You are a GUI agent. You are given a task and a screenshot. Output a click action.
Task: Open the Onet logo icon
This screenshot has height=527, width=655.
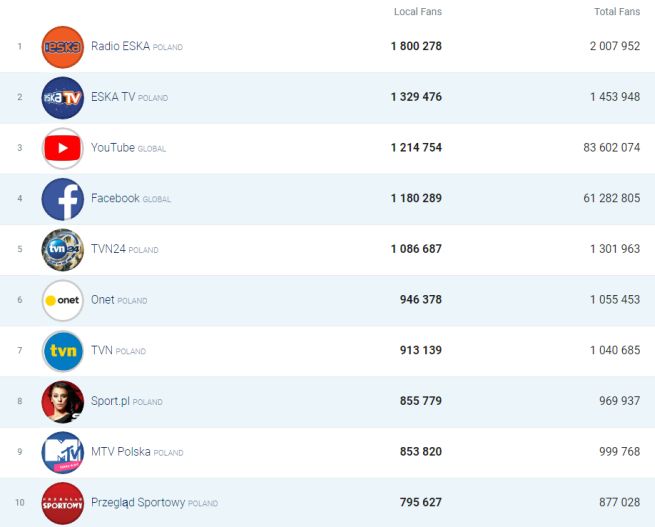click(x=62, y=300)
